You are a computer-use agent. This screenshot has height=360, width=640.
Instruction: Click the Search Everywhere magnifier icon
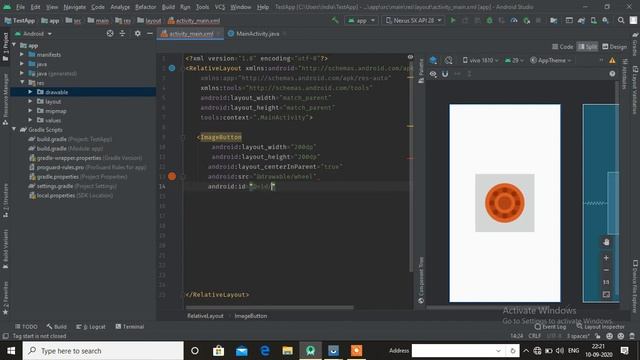pos(621,20)
